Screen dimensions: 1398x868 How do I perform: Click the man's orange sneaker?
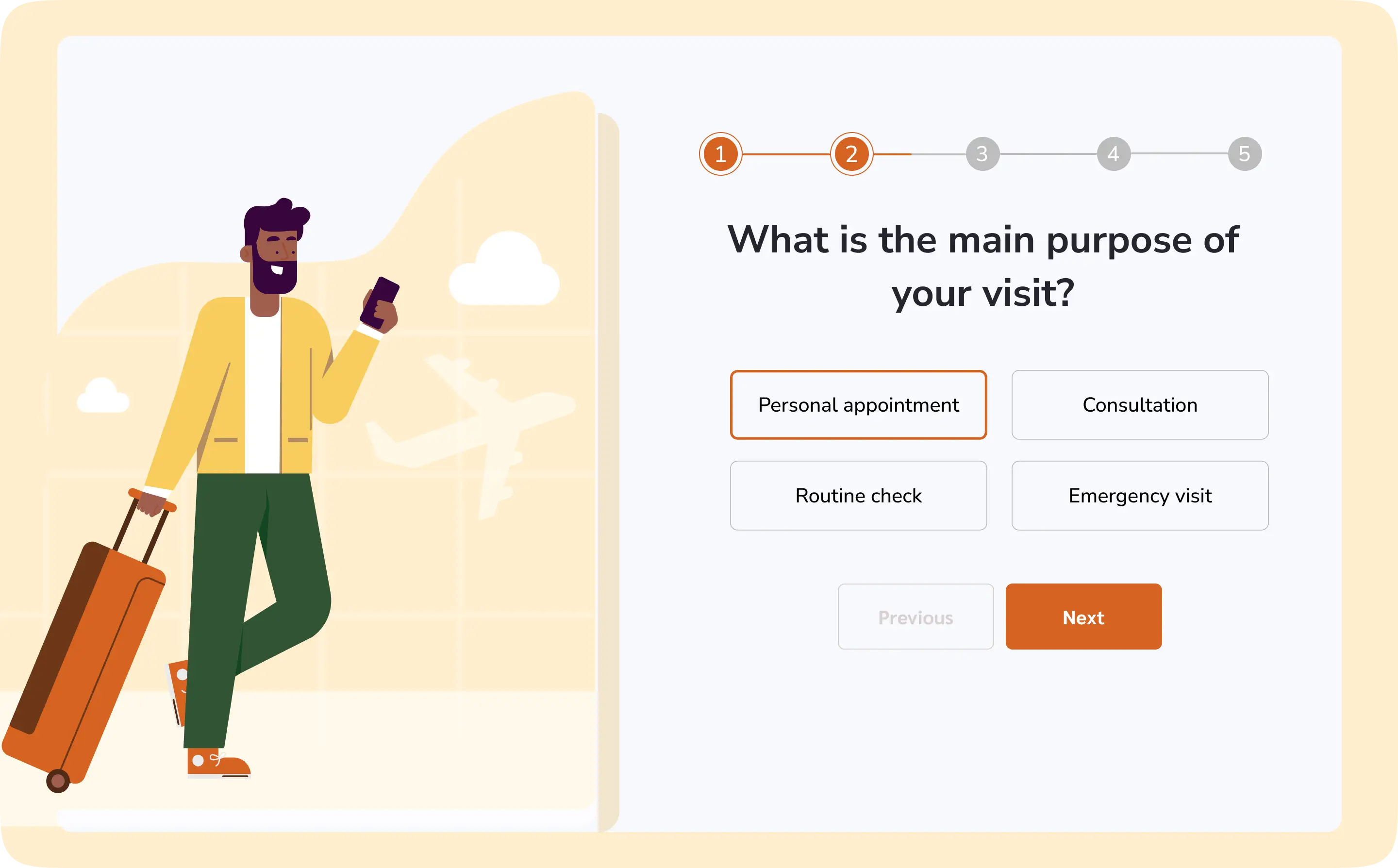tap(218, 764)
